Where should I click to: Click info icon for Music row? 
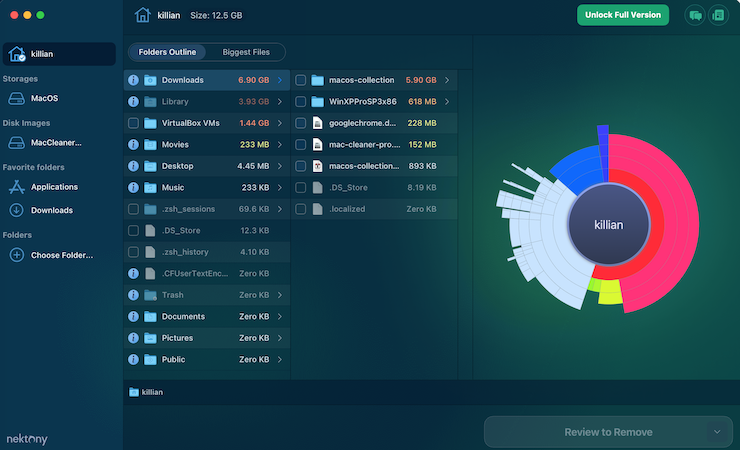(134, 187)
